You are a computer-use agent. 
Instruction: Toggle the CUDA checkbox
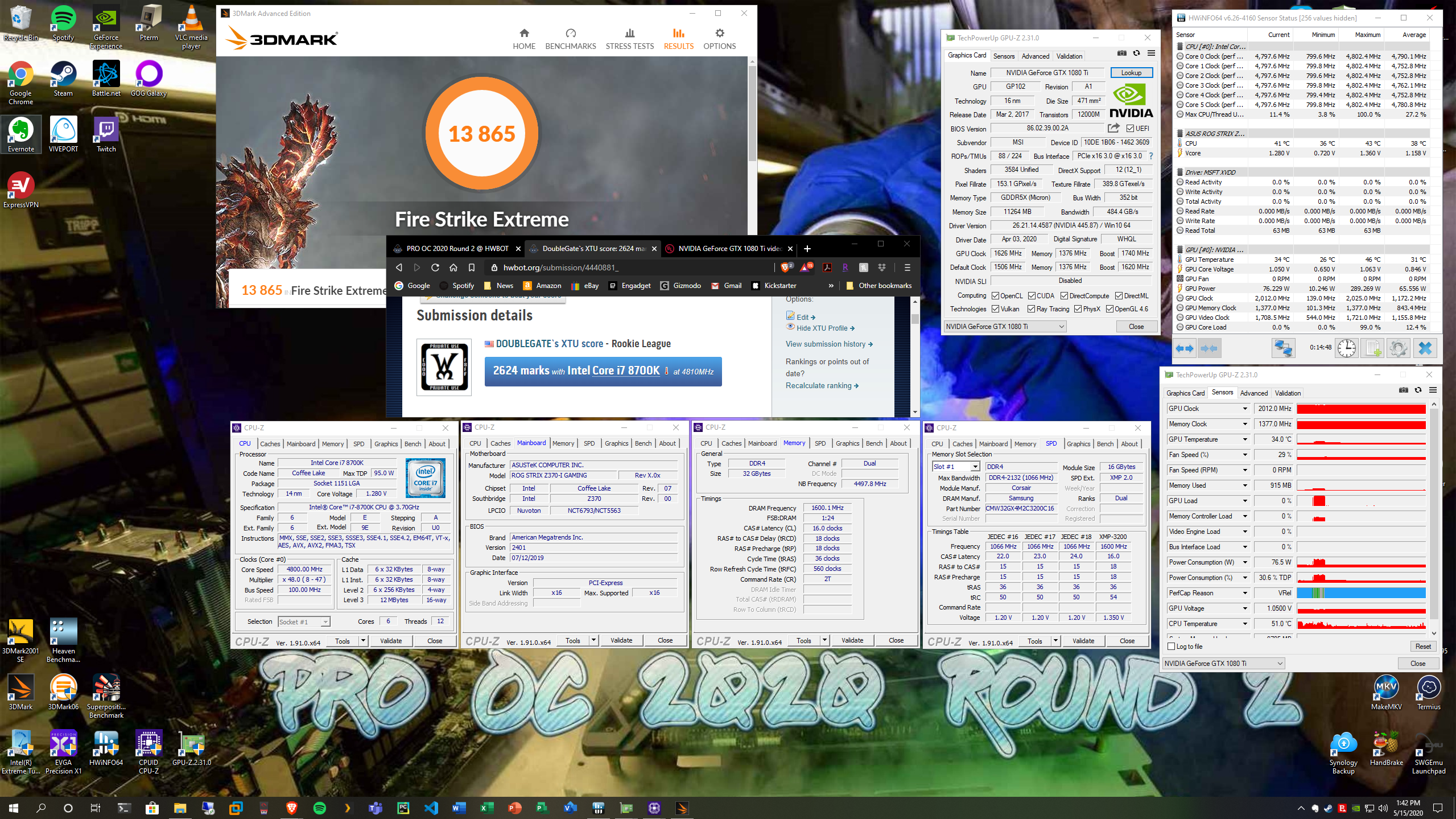[x=1032, y=296]
